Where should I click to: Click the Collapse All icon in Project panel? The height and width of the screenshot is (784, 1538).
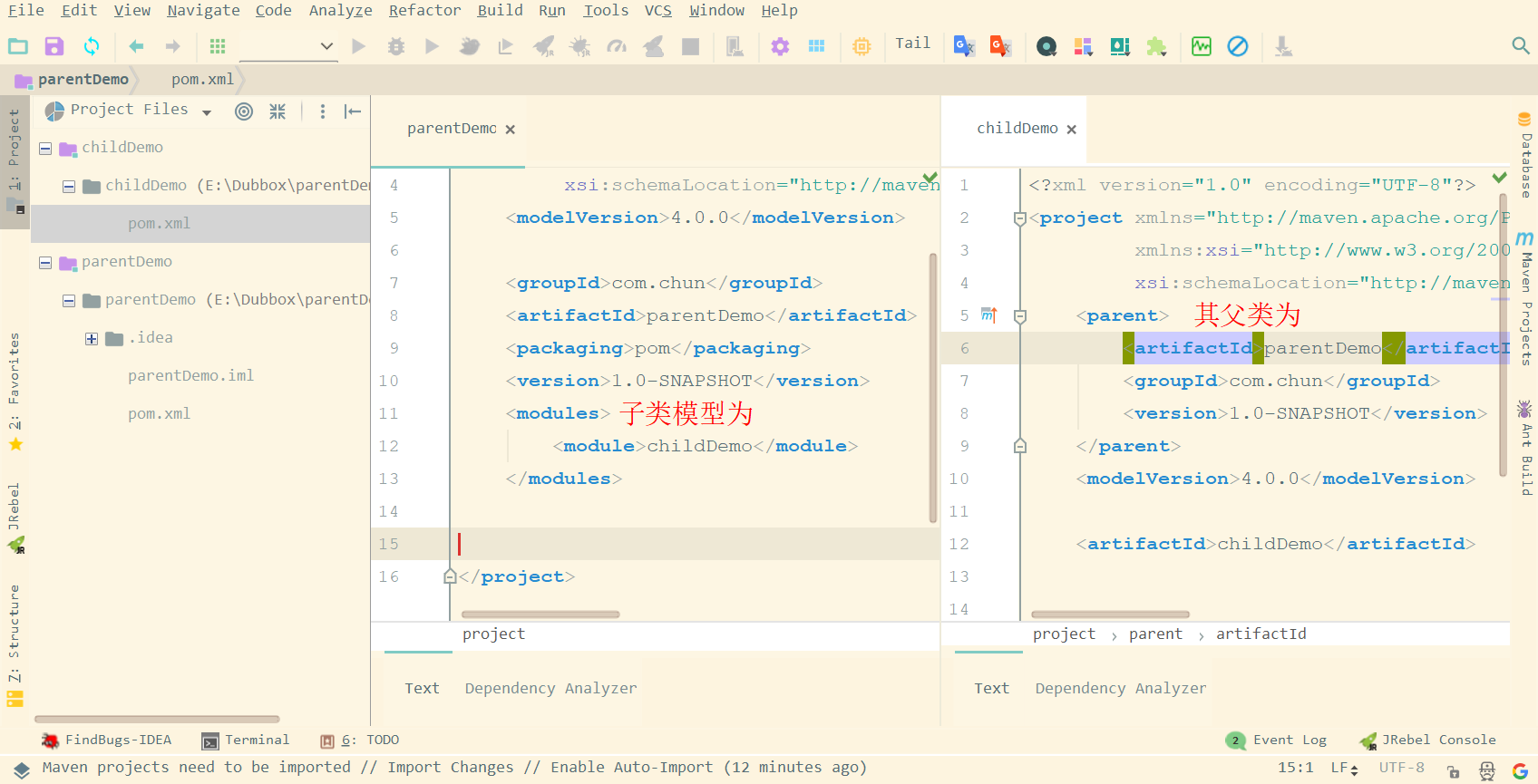277,111
